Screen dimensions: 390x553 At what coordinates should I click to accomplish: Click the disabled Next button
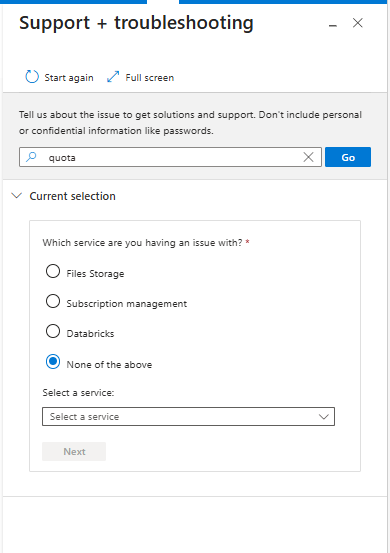[x=74, y=451]
